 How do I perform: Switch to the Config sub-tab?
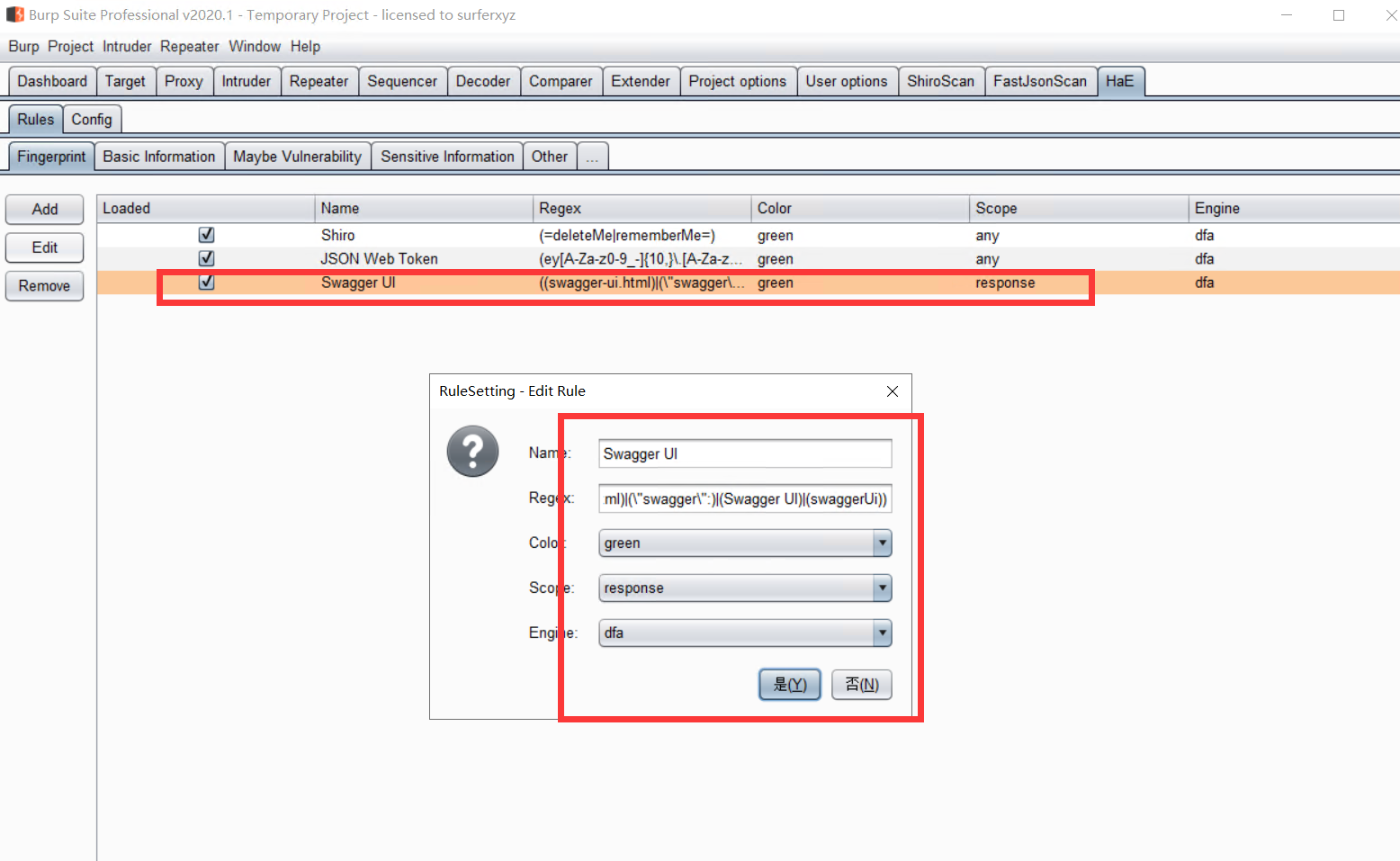tap(92, 120)
